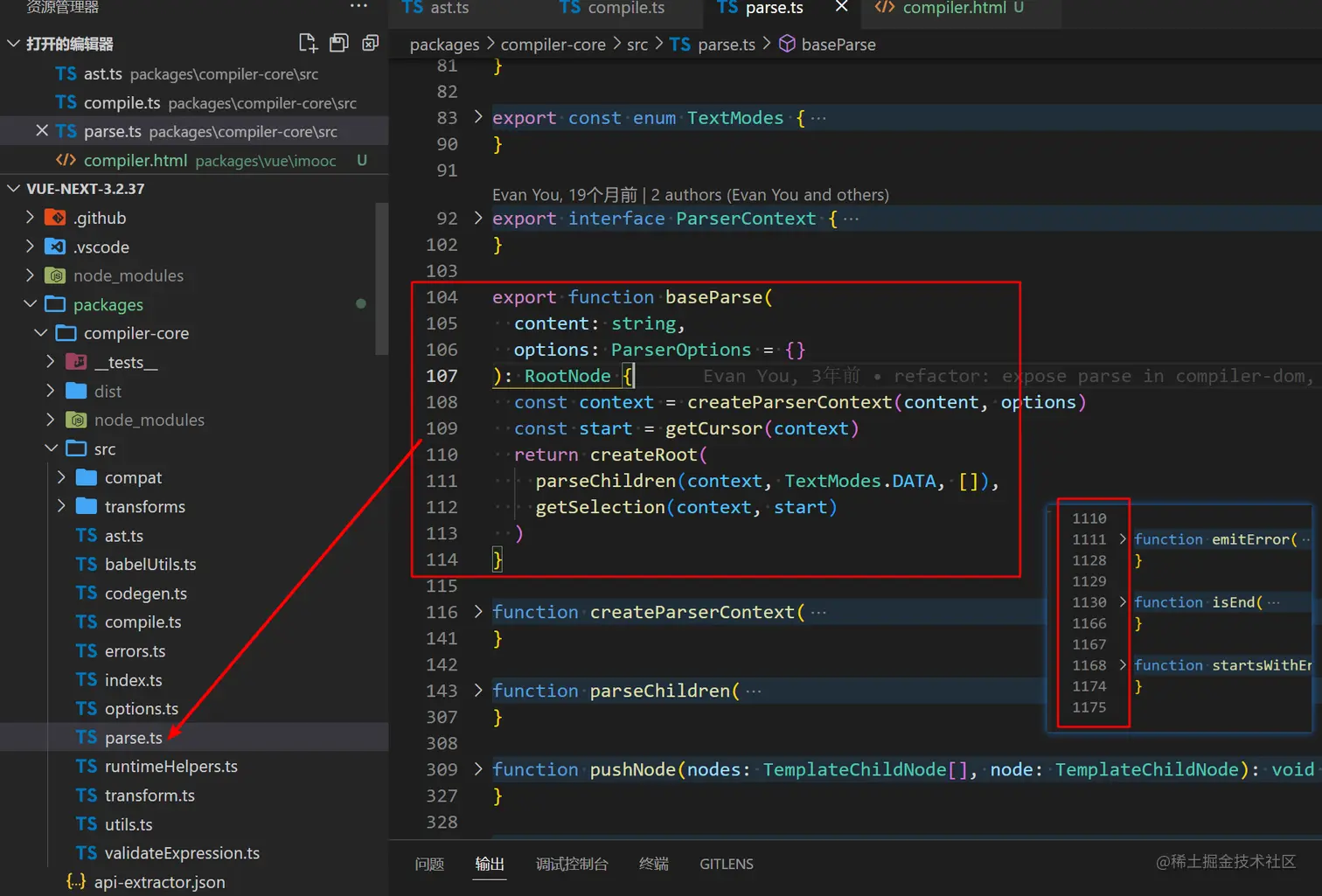Switch to the ast.ts editor tab
1322x896 pixels.
pyautogui.click(x=435, y=7)
